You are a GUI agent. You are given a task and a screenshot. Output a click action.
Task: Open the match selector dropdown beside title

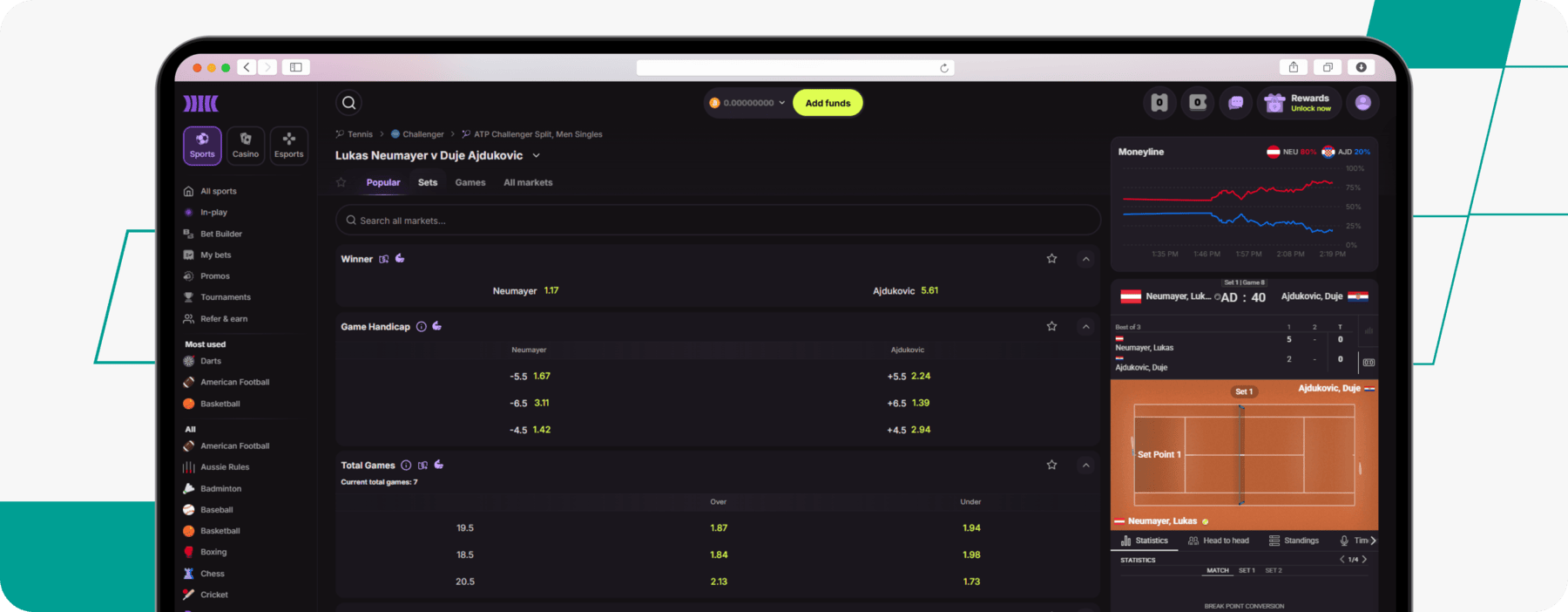[536, 156]
